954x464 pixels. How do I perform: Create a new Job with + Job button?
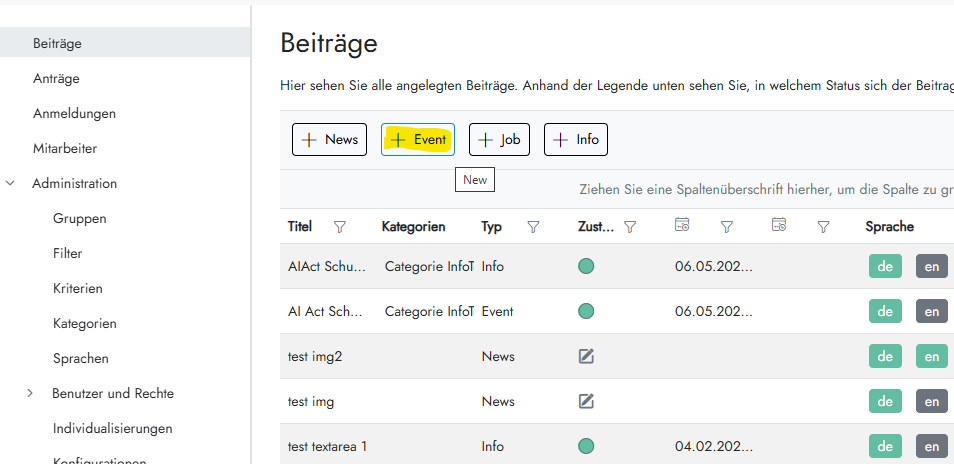click(499, 139)
